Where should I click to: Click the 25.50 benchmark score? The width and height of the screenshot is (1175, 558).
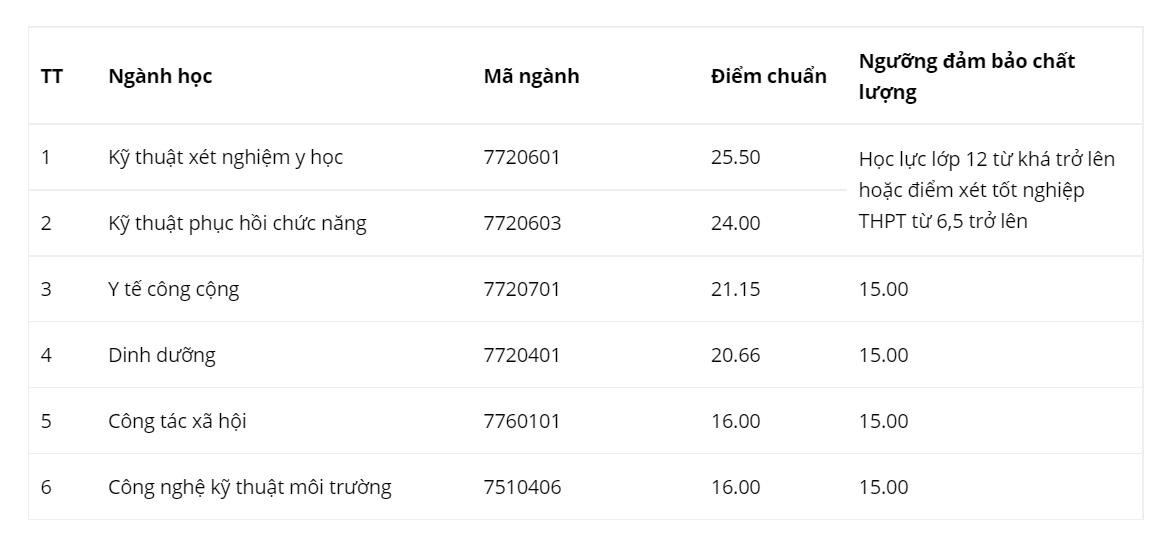click(735, 157)
